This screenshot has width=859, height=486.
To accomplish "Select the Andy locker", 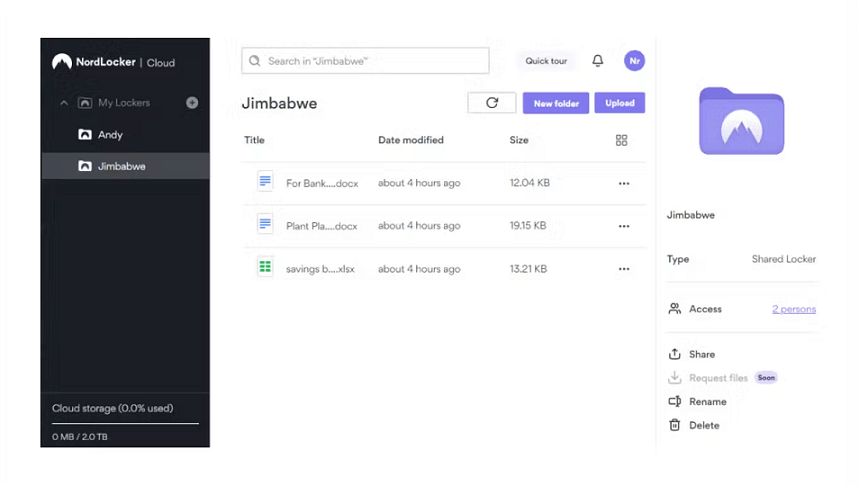I will pos(110,135).
